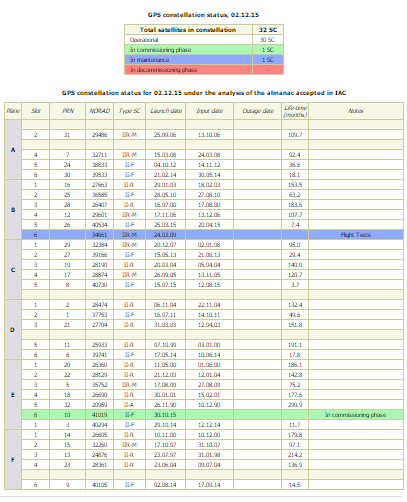The width and height of the screenshot is (407, 502).
Task: Click the 'Operational' row label
Action: click(144, 40)
